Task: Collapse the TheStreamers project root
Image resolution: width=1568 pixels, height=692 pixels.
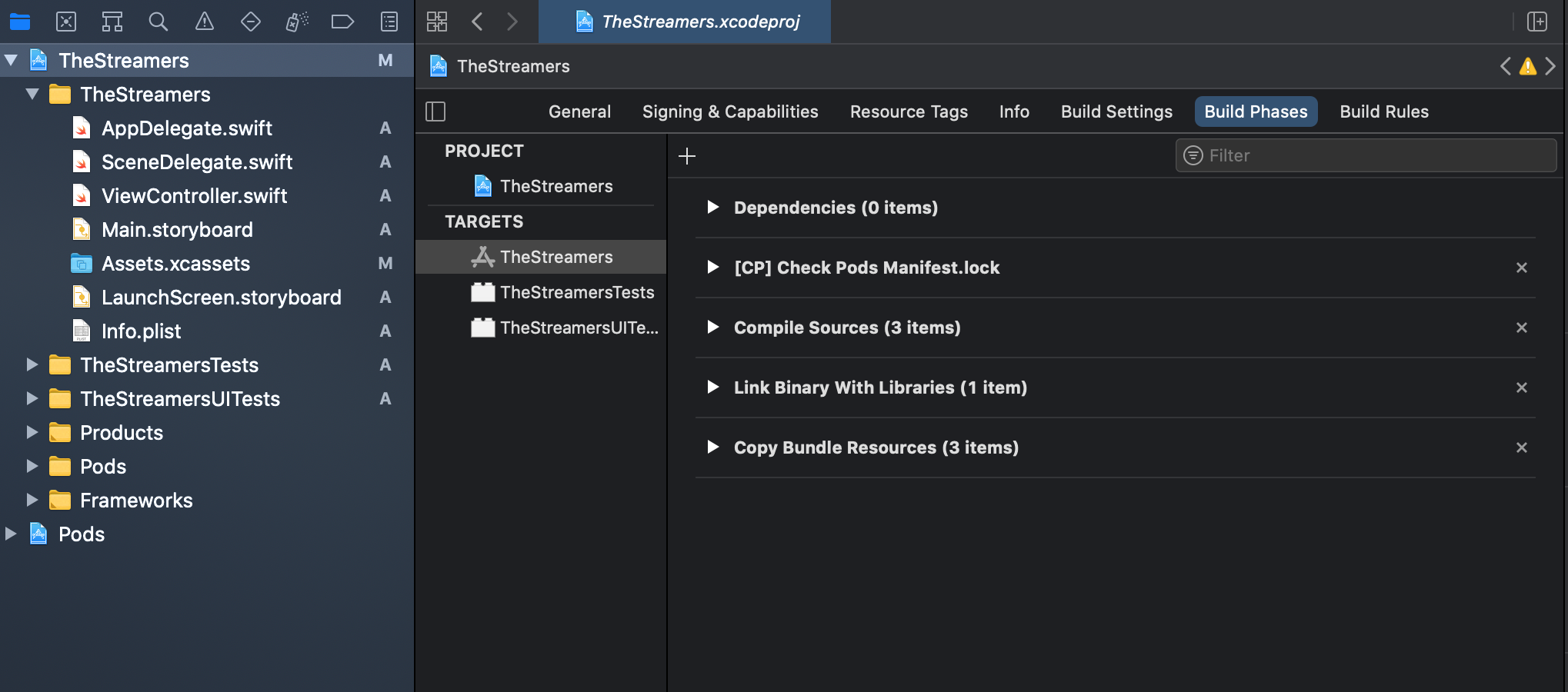Action: 11,60
